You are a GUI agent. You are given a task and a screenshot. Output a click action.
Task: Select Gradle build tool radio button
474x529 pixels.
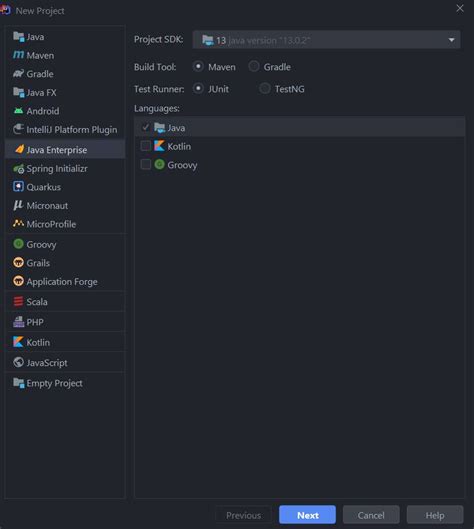click(254, 66)
